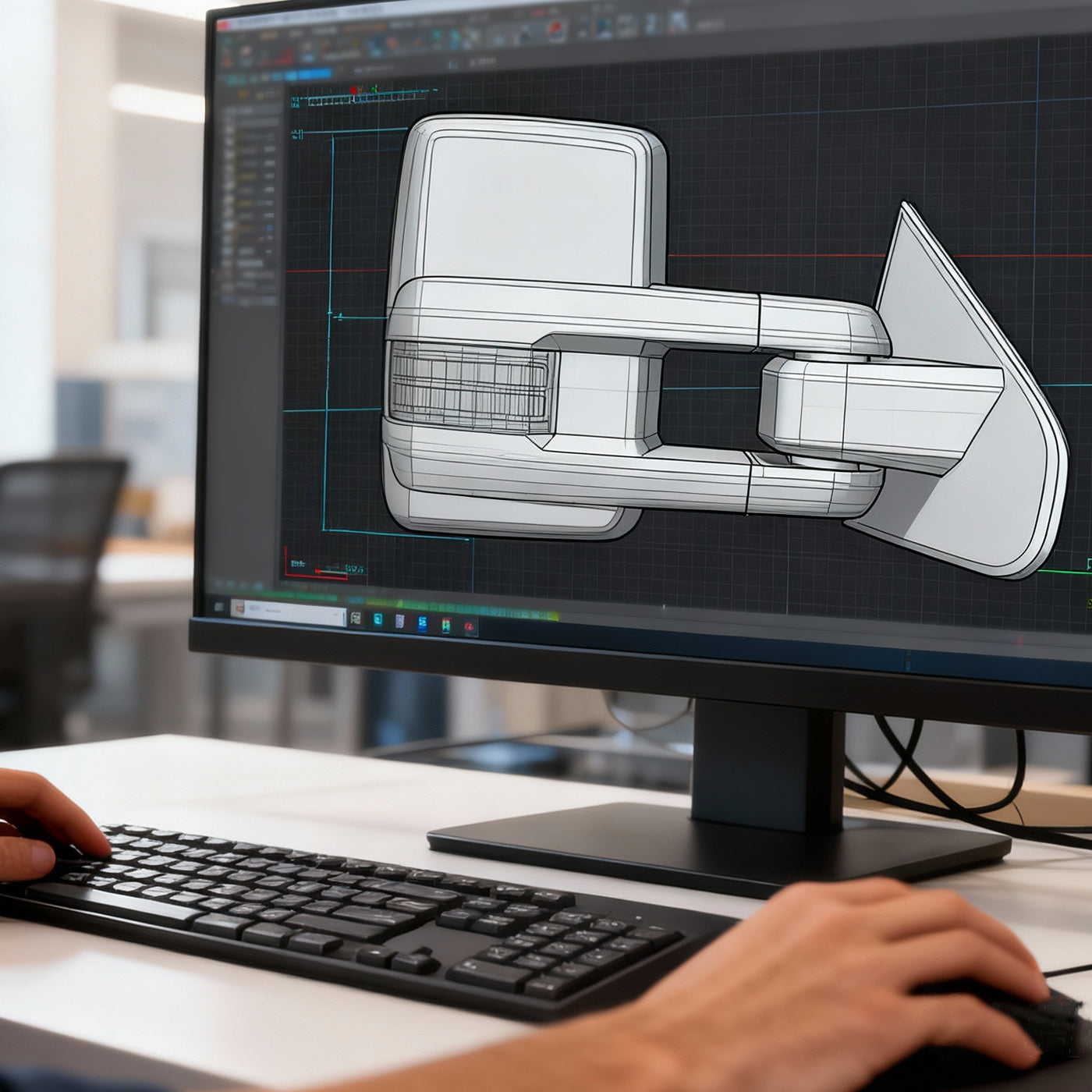Open the blue taskbar icon
The image size is (1092, 1092).
[x=422, y=622]
